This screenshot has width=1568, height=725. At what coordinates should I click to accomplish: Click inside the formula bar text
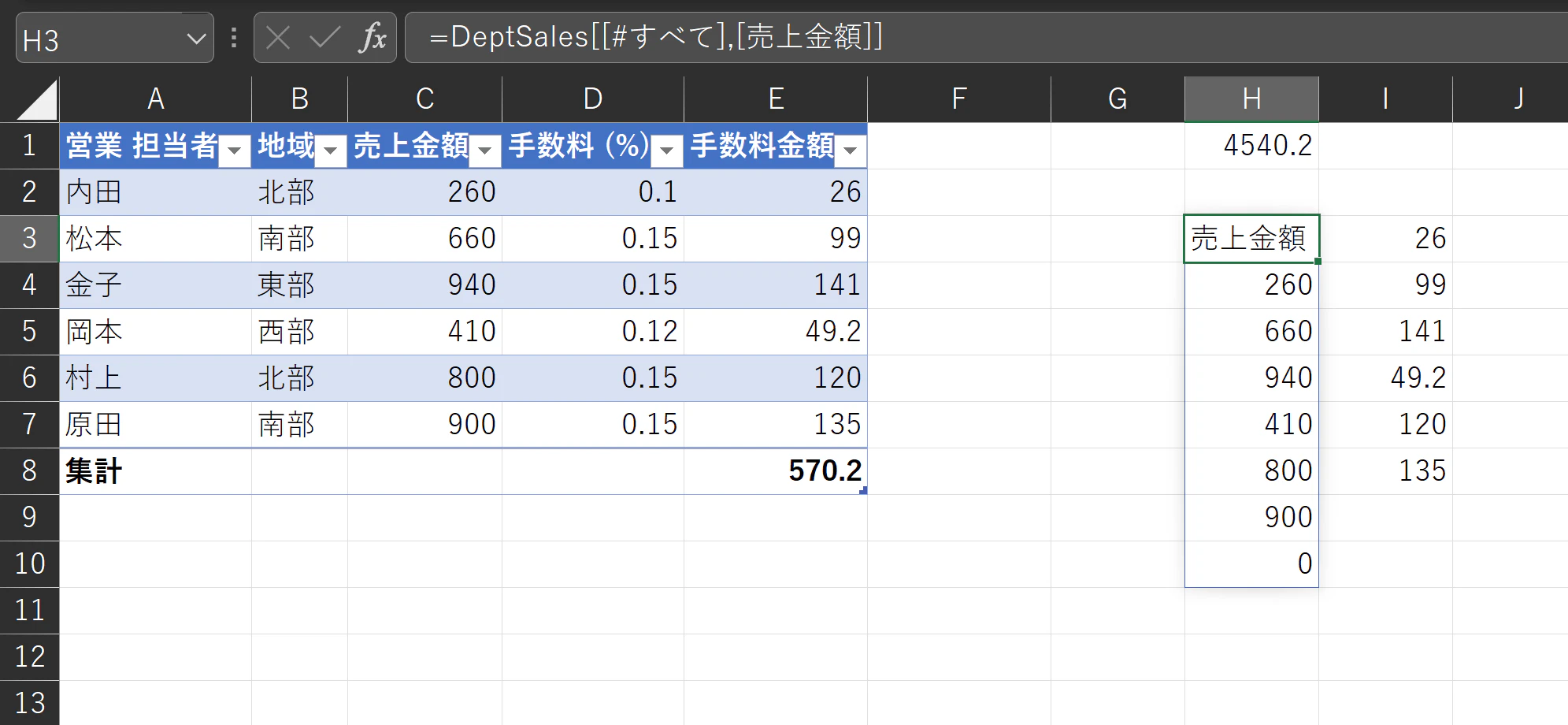click(657, 37)
